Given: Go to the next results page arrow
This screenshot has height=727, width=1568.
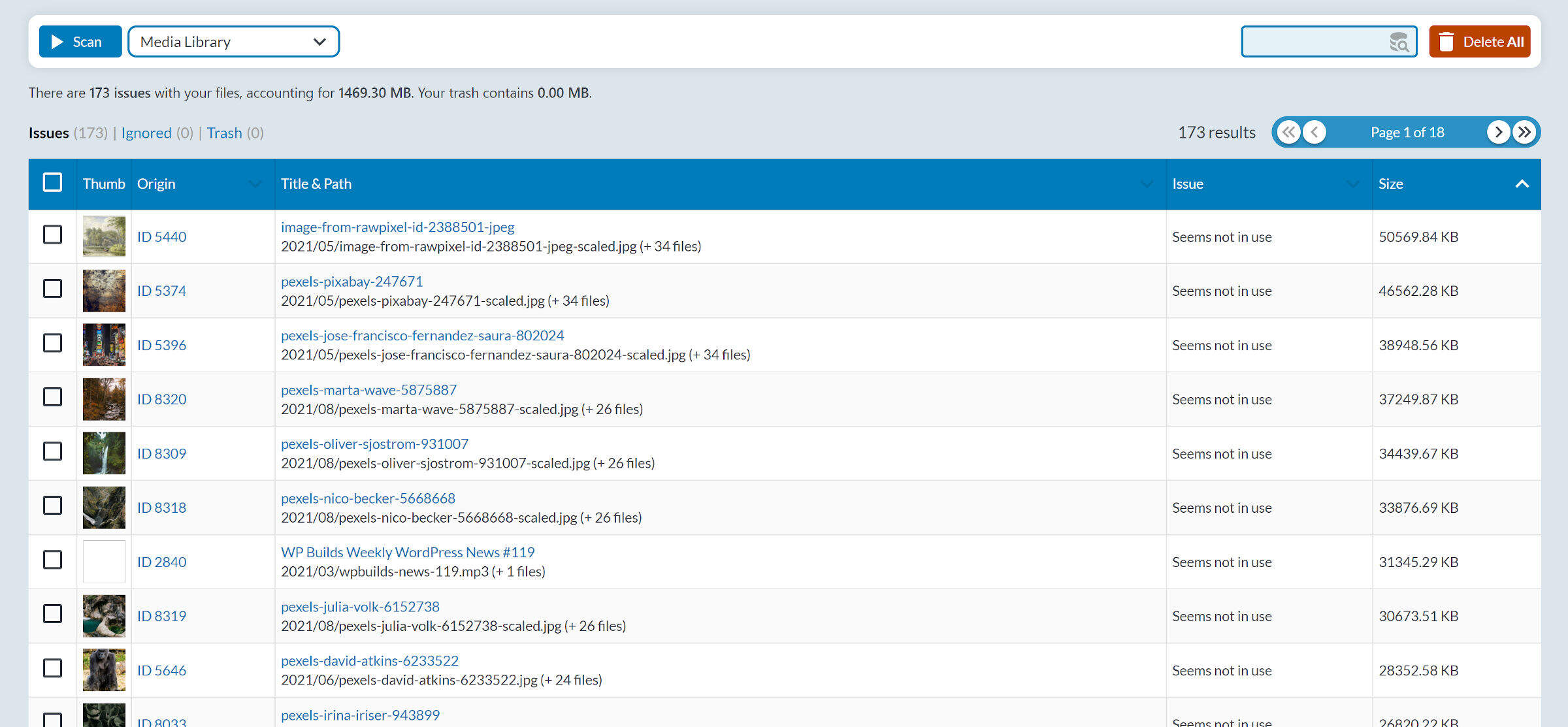Looking at the screenshot, I should (x=1498, y=132).
